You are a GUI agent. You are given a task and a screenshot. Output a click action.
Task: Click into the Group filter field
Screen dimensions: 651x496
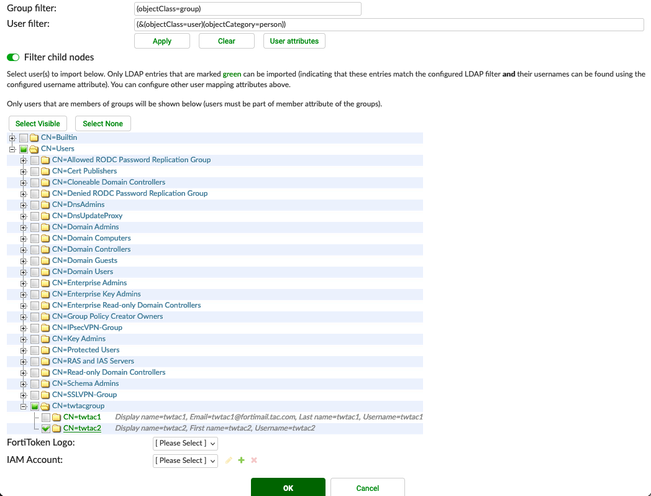click(247, 9)
